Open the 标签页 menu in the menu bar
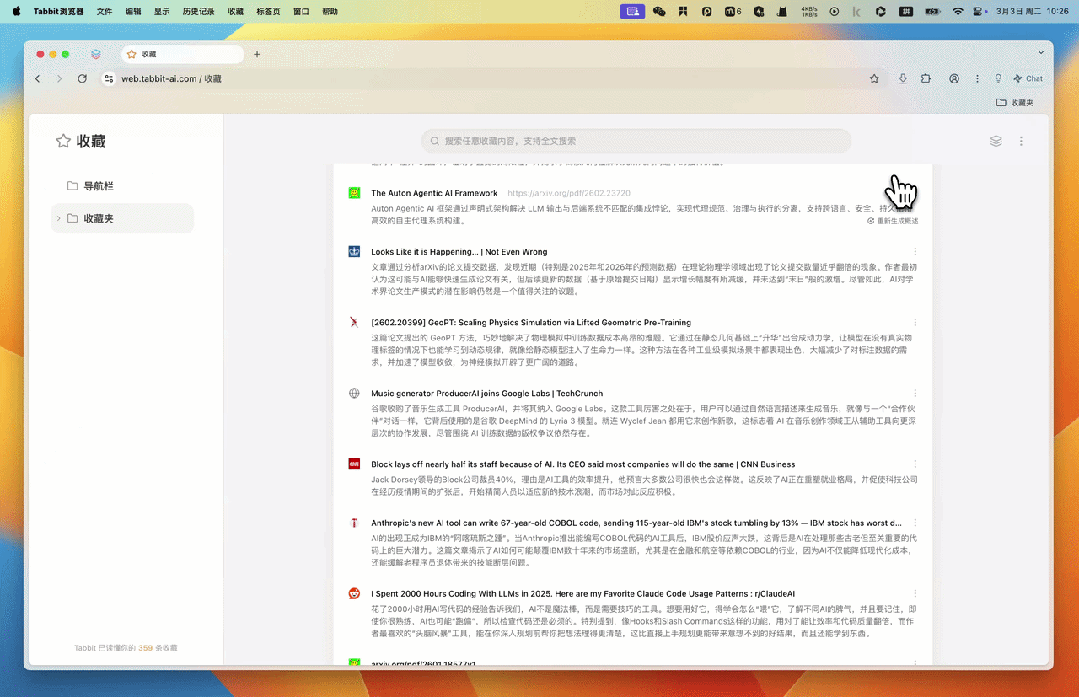Screen dimensions: 1079x697 (268, 11)
